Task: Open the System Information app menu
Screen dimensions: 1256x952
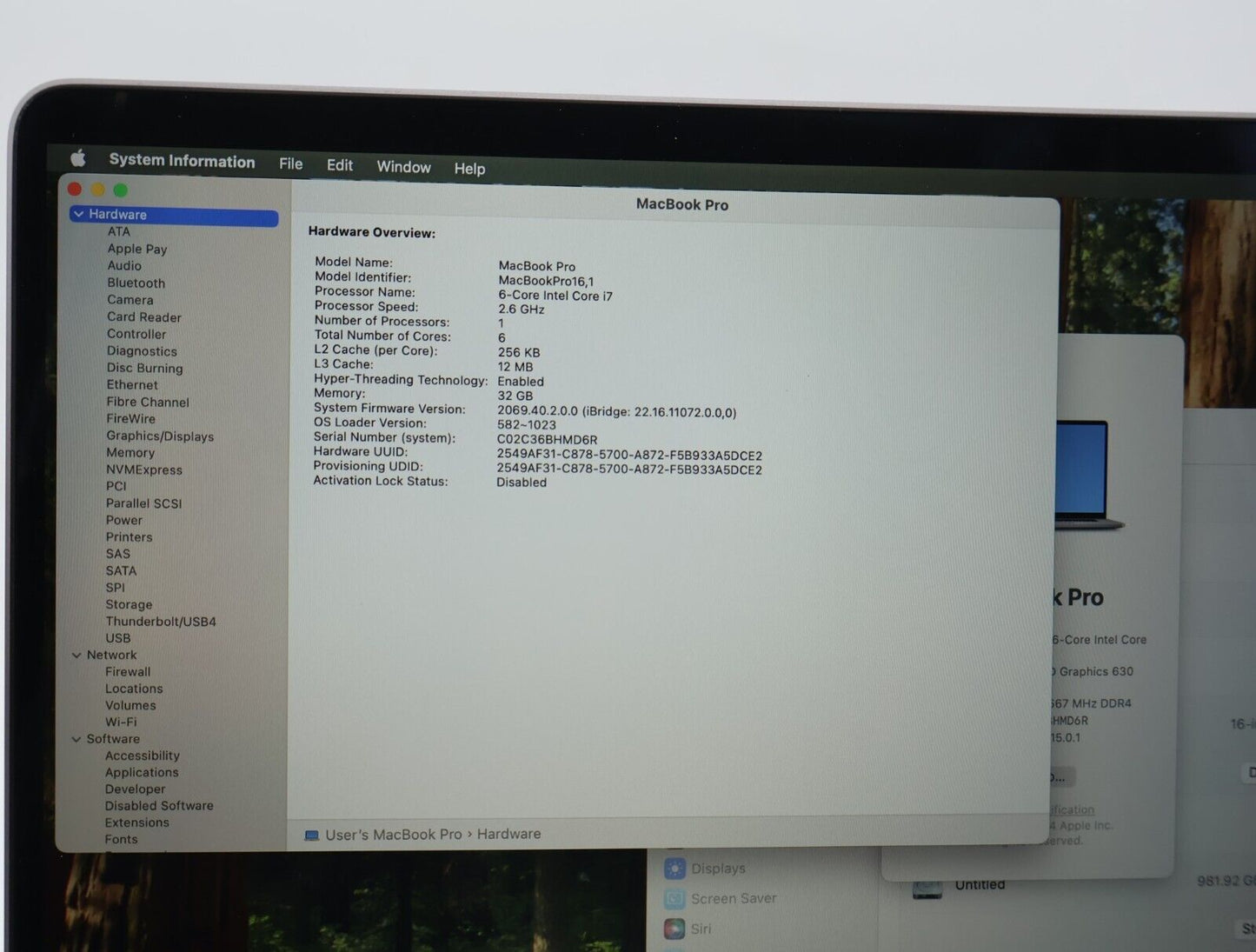Action: tap(182, 161)
